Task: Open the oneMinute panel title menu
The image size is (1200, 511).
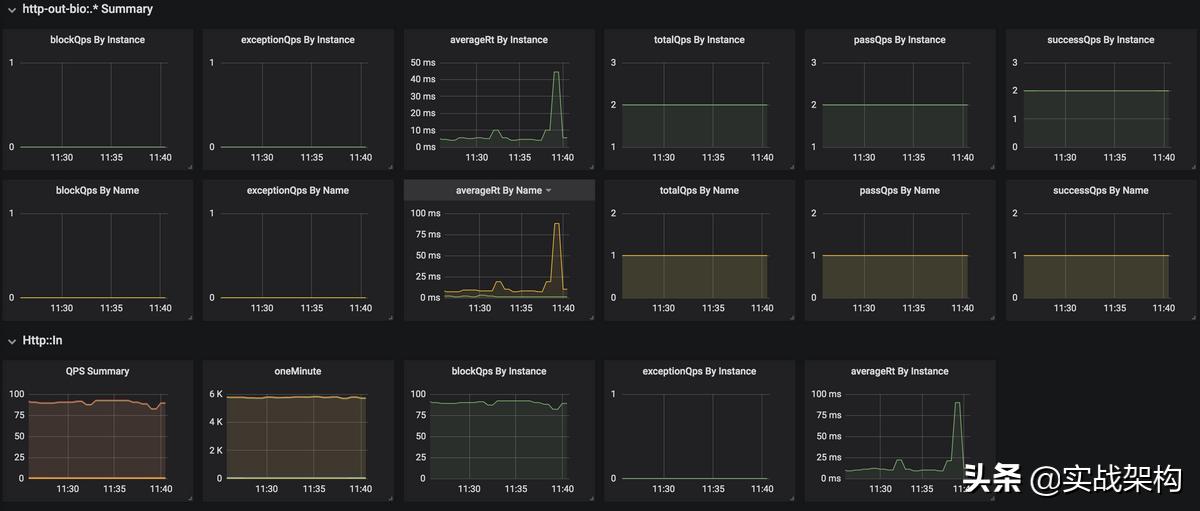Action: tap(297, 371)
